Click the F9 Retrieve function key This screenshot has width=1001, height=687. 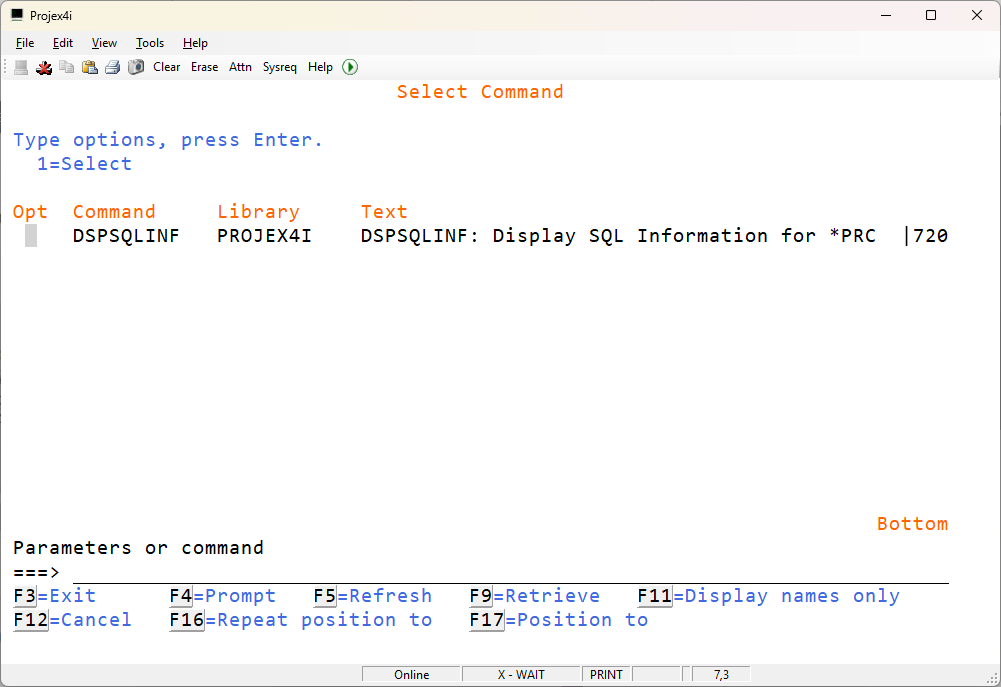(x=481, y=596)
